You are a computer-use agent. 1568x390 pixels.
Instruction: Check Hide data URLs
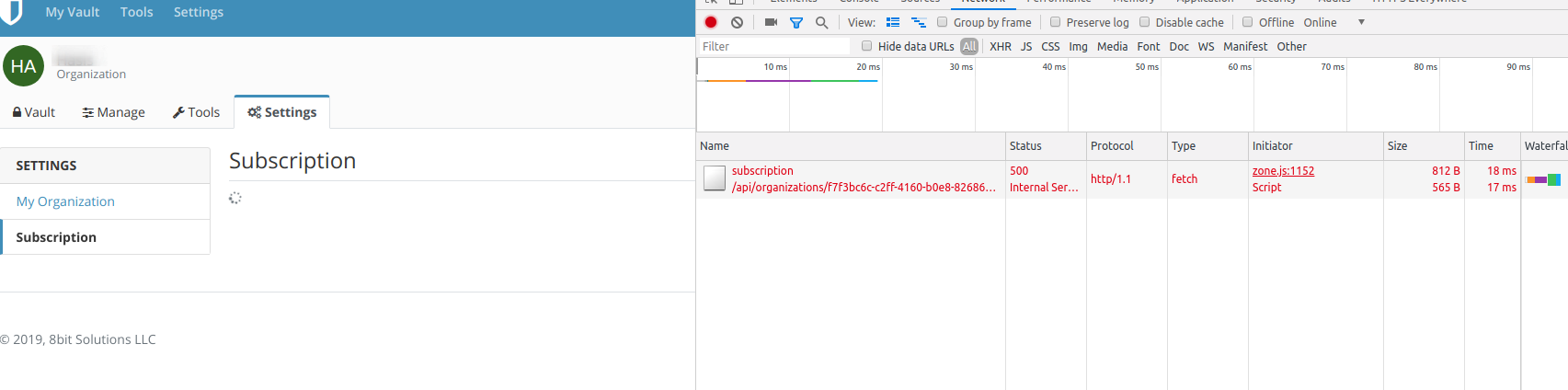point(866,46)
